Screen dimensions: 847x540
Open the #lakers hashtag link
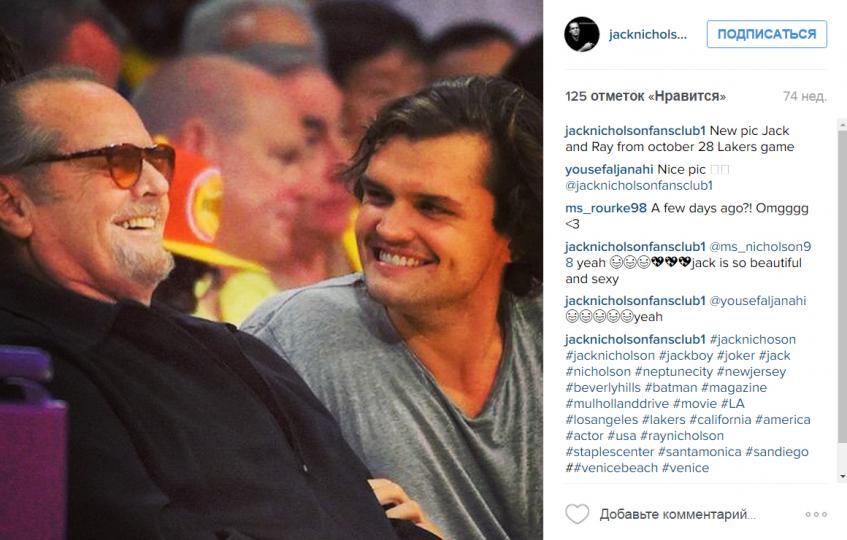(x=663, y=420)
